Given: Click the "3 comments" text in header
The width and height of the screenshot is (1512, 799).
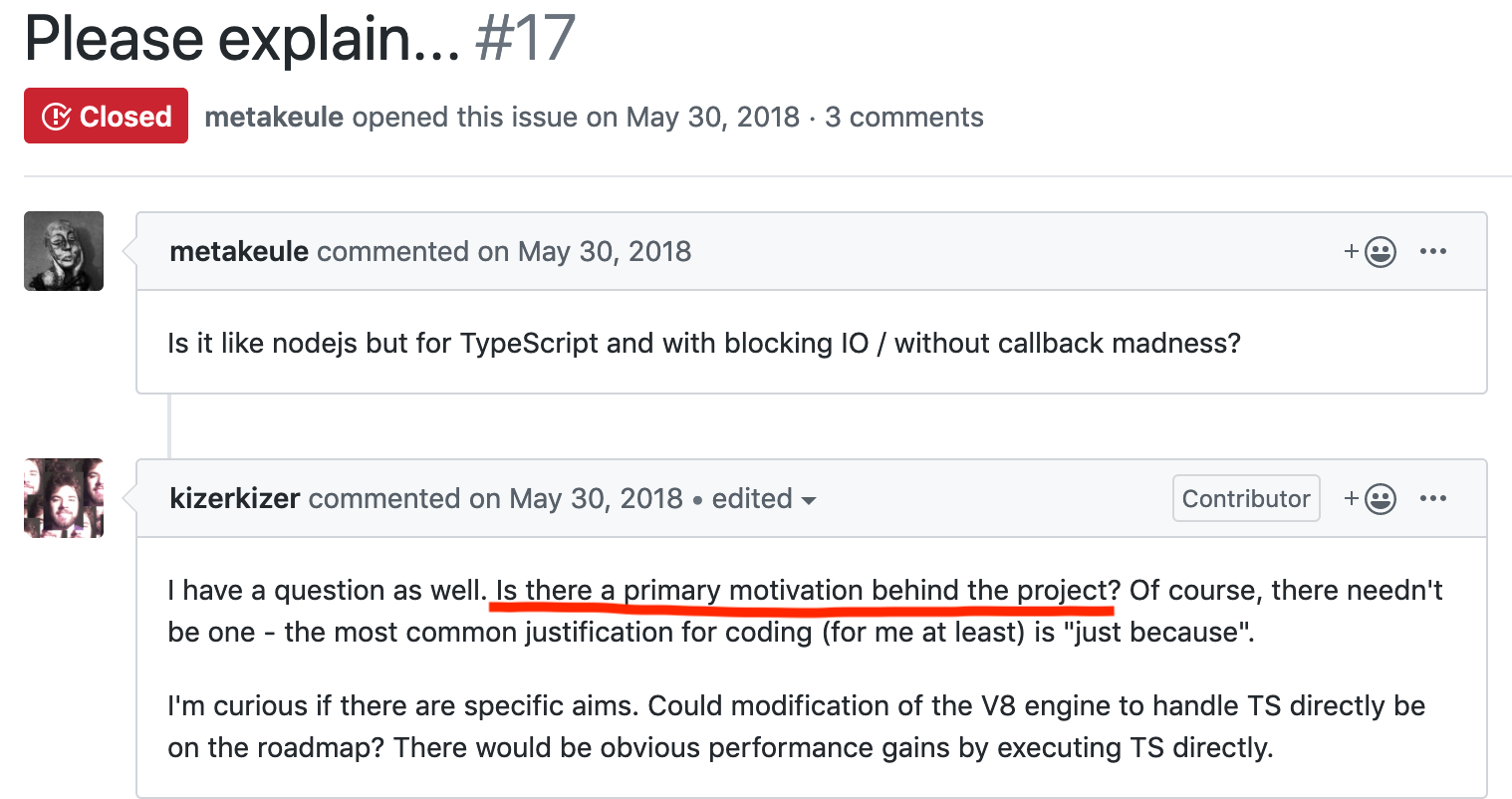Looking at the screenshot, I should (x=904, y=117).
